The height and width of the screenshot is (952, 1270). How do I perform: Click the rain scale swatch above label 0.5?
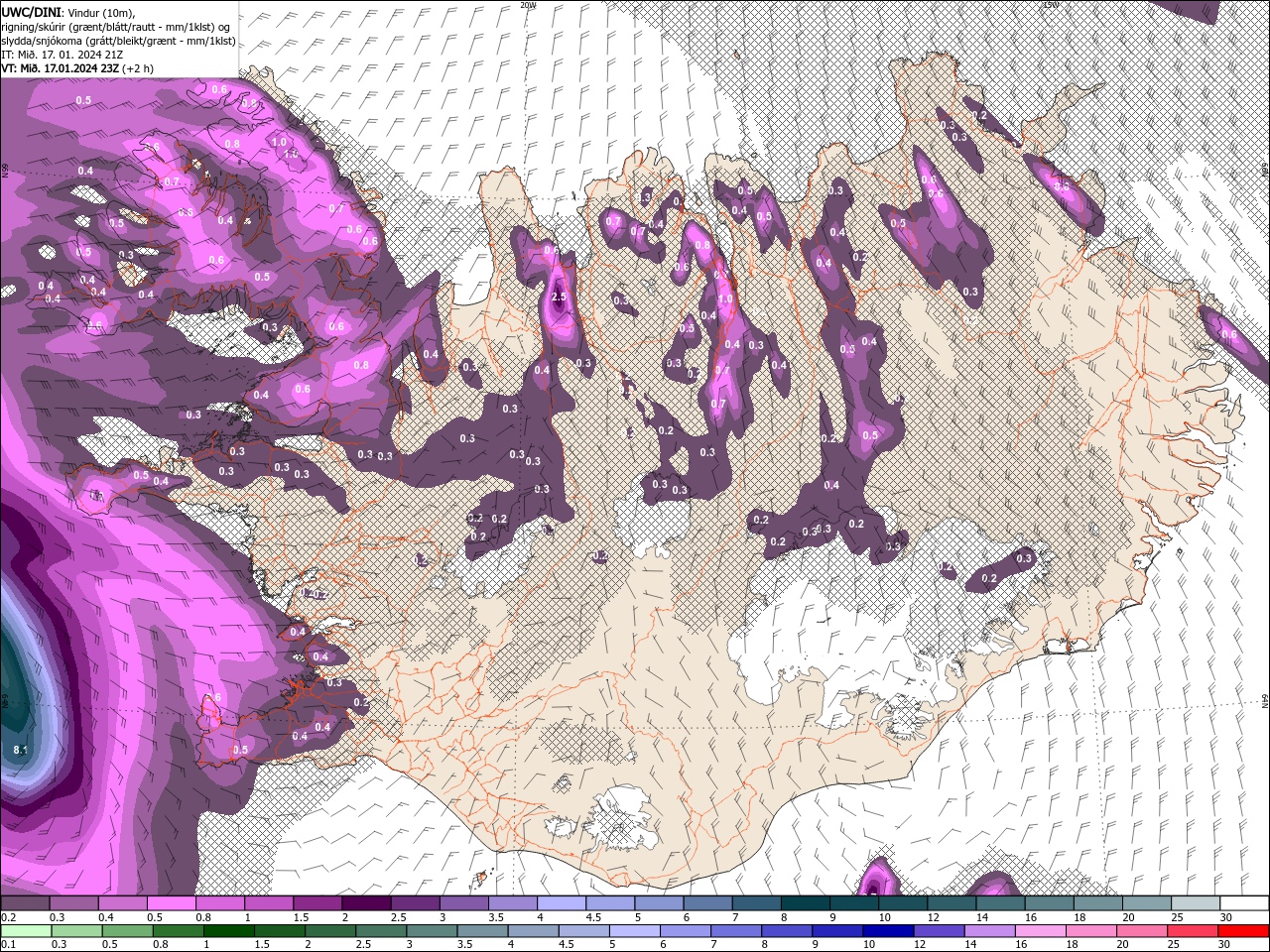[x=127, y=931]
